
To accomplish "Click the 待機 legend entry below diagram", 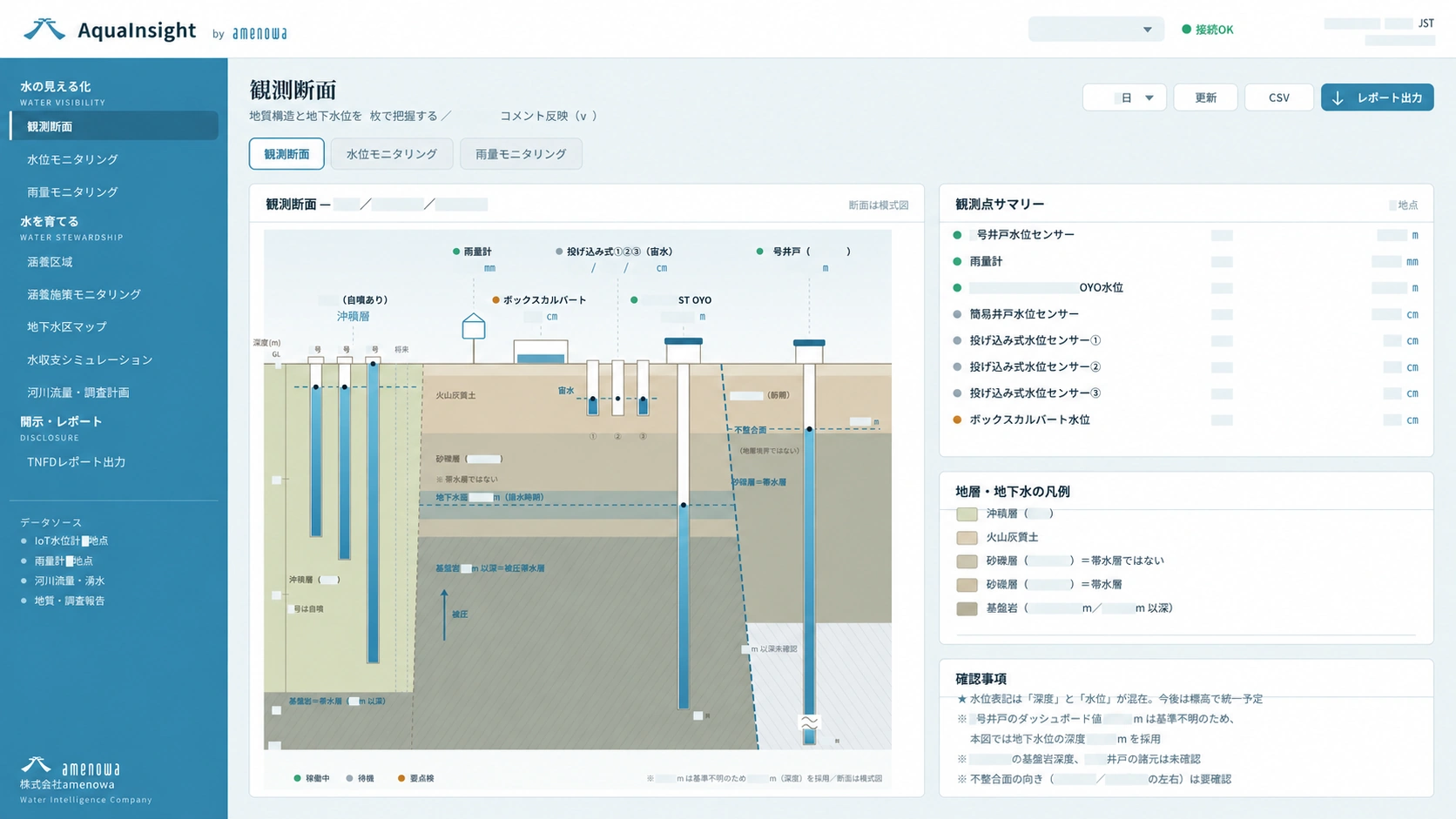I will (x=360, y=778).
